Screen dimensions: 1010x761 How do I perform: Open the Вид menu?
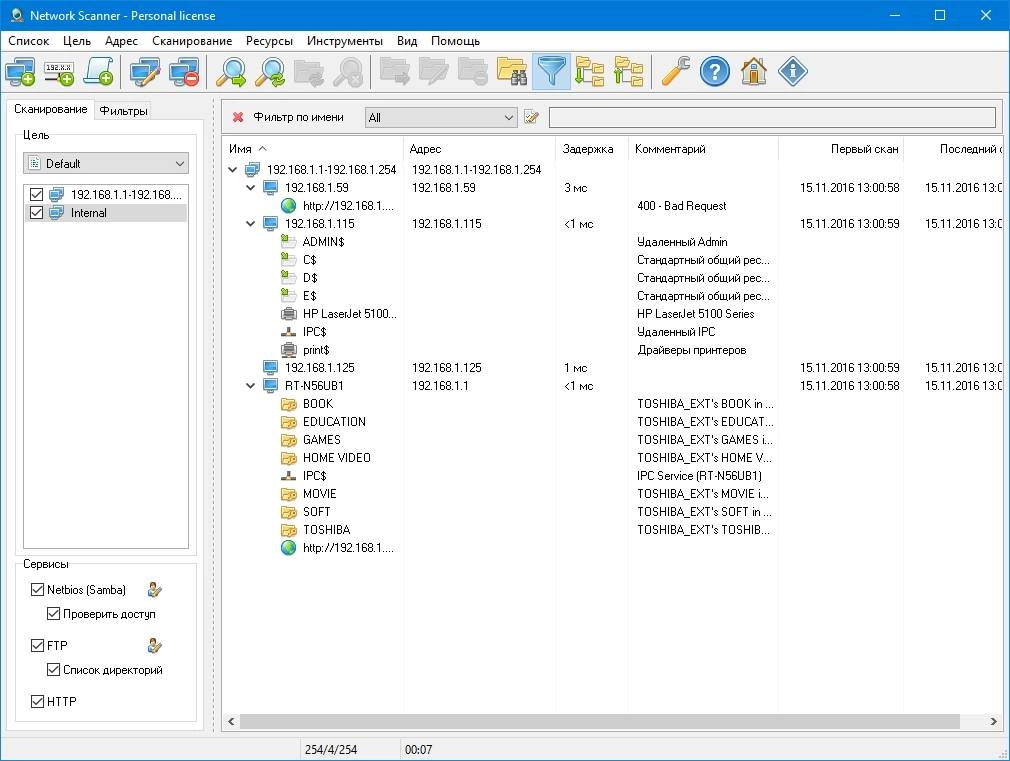406,41
